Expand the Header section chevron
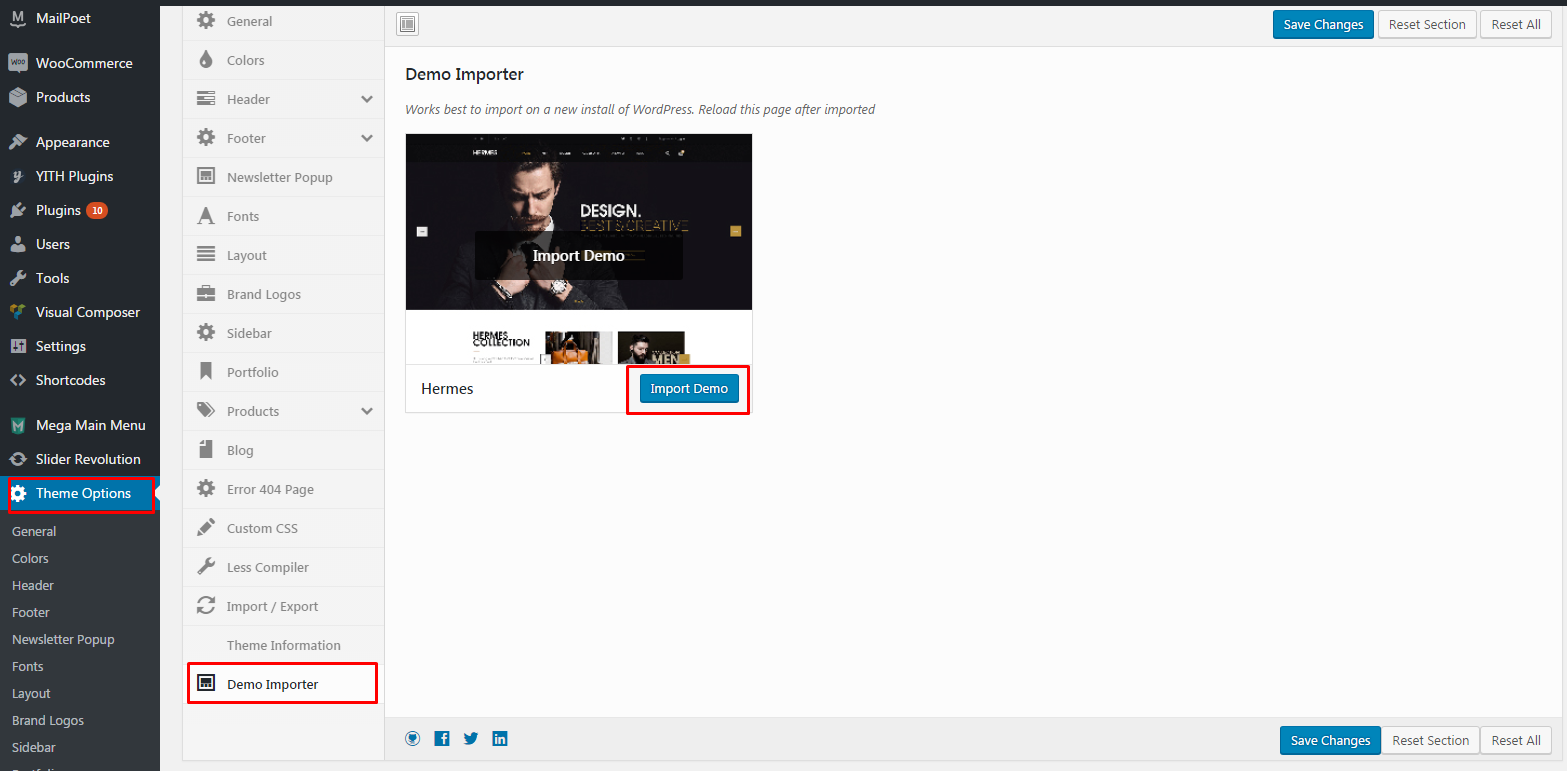1567x771 pixels. [367, 99]
